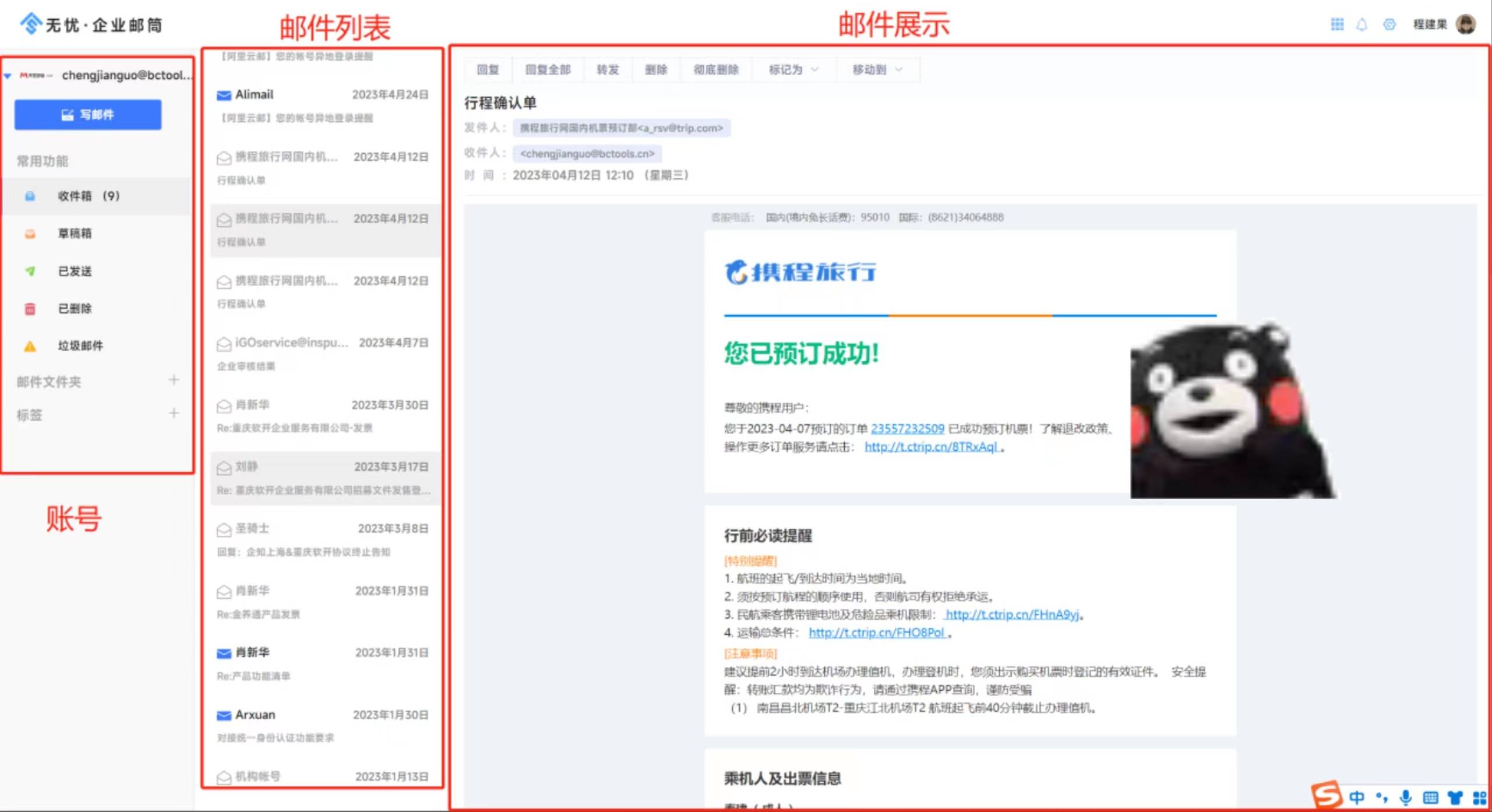Viewport: 1492px width, 812px height.
Task: Click the 回复 button
Action: pyautogui.click(x=488, y=70)
